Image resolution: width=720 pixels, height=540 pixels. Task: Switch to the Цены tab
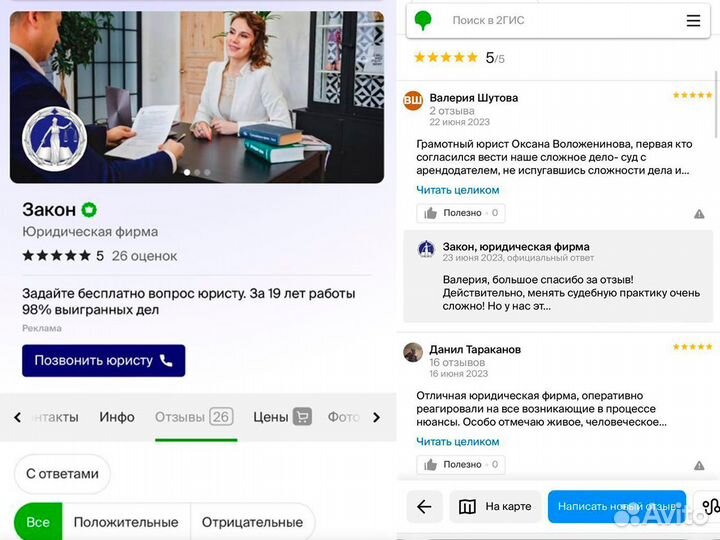coord(282,417)
